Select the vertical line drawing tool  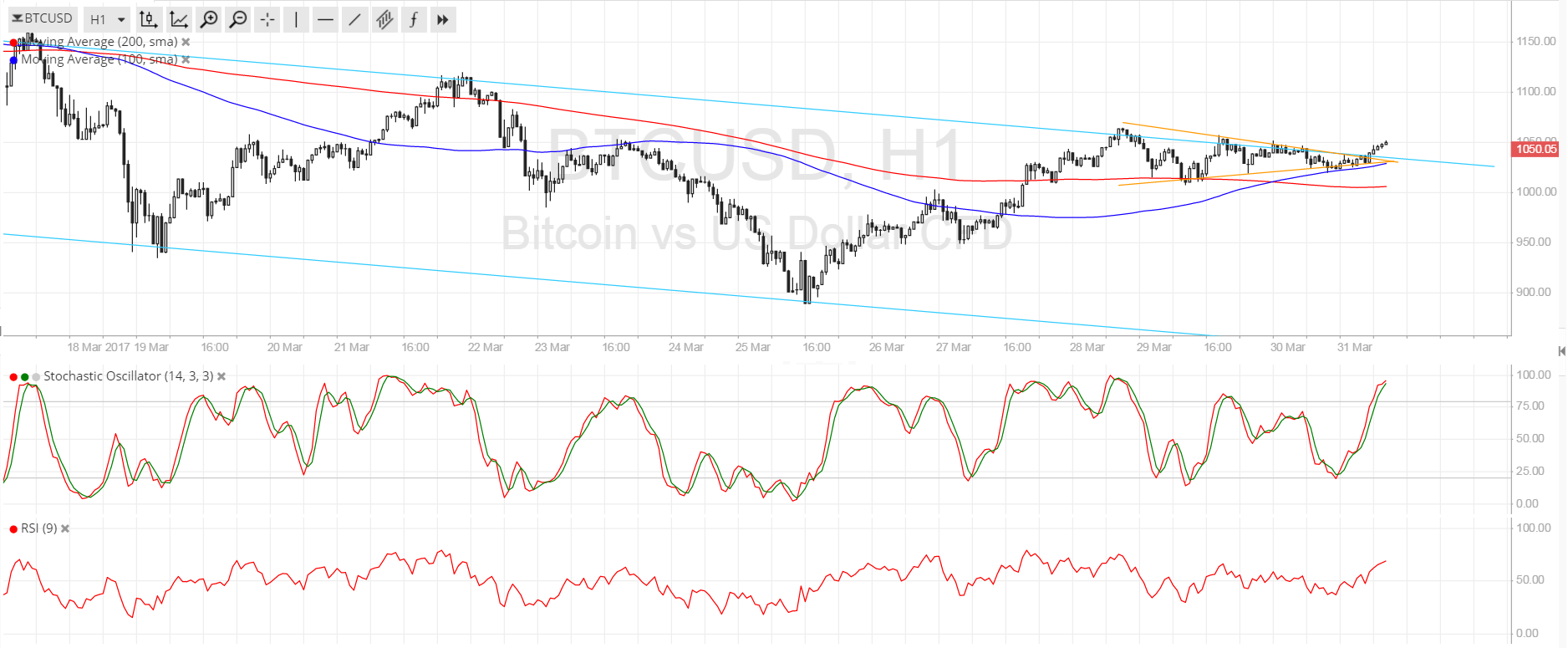point(296,19)
